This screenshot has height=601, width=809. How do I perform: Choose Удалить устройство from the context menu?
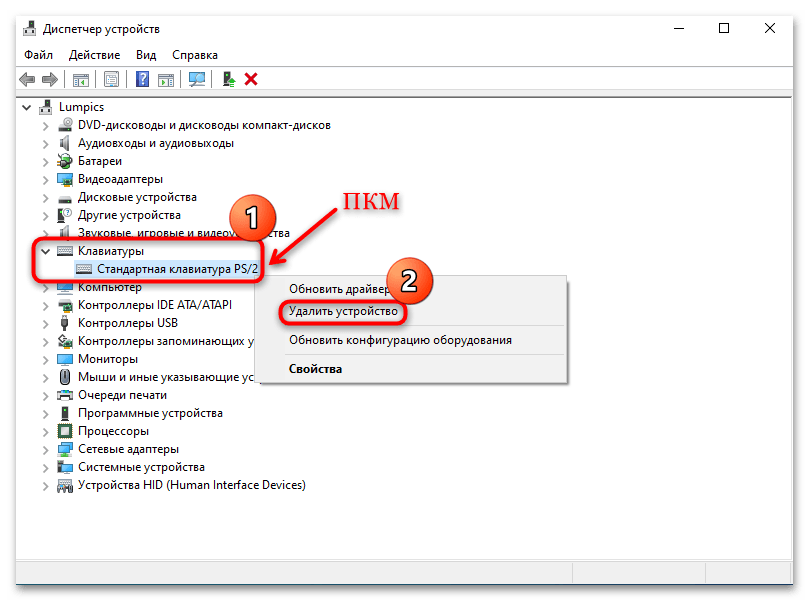tap(343, 312)
